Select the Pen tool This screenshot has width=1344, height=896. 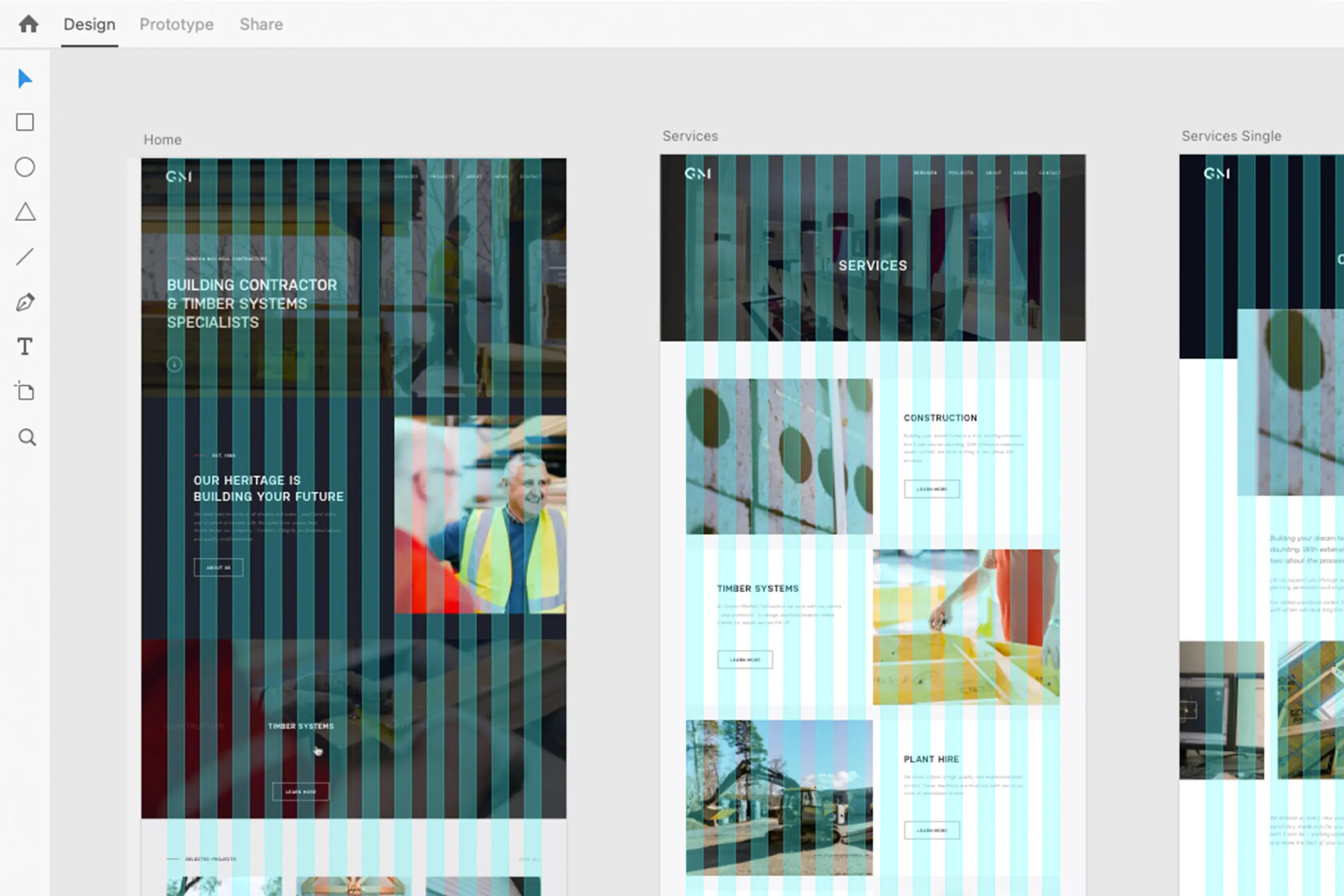(x=25, y=302)
